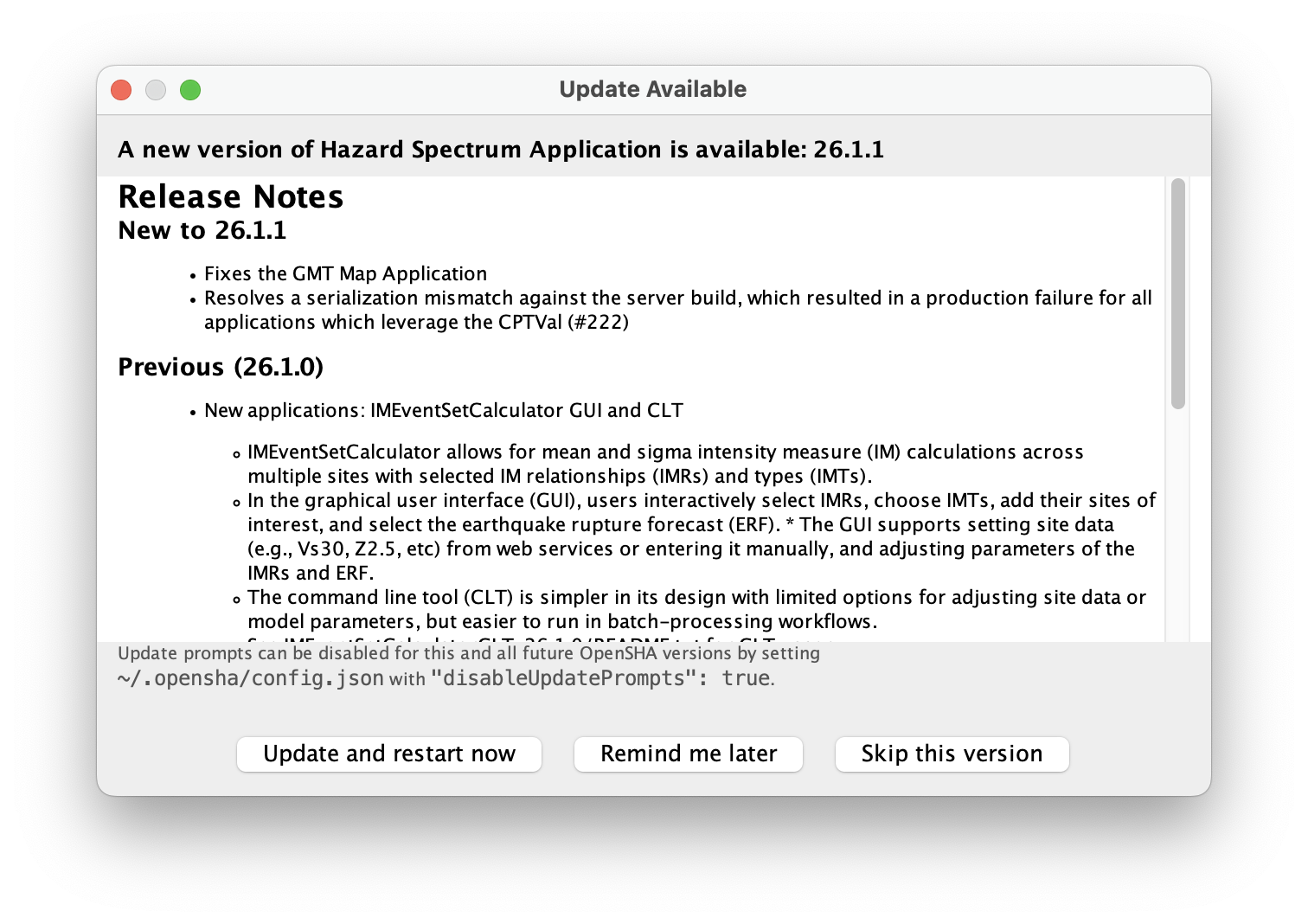Click the 'In the graphical user interface' bullet
1308x924 pixels.
coord(702,536)
